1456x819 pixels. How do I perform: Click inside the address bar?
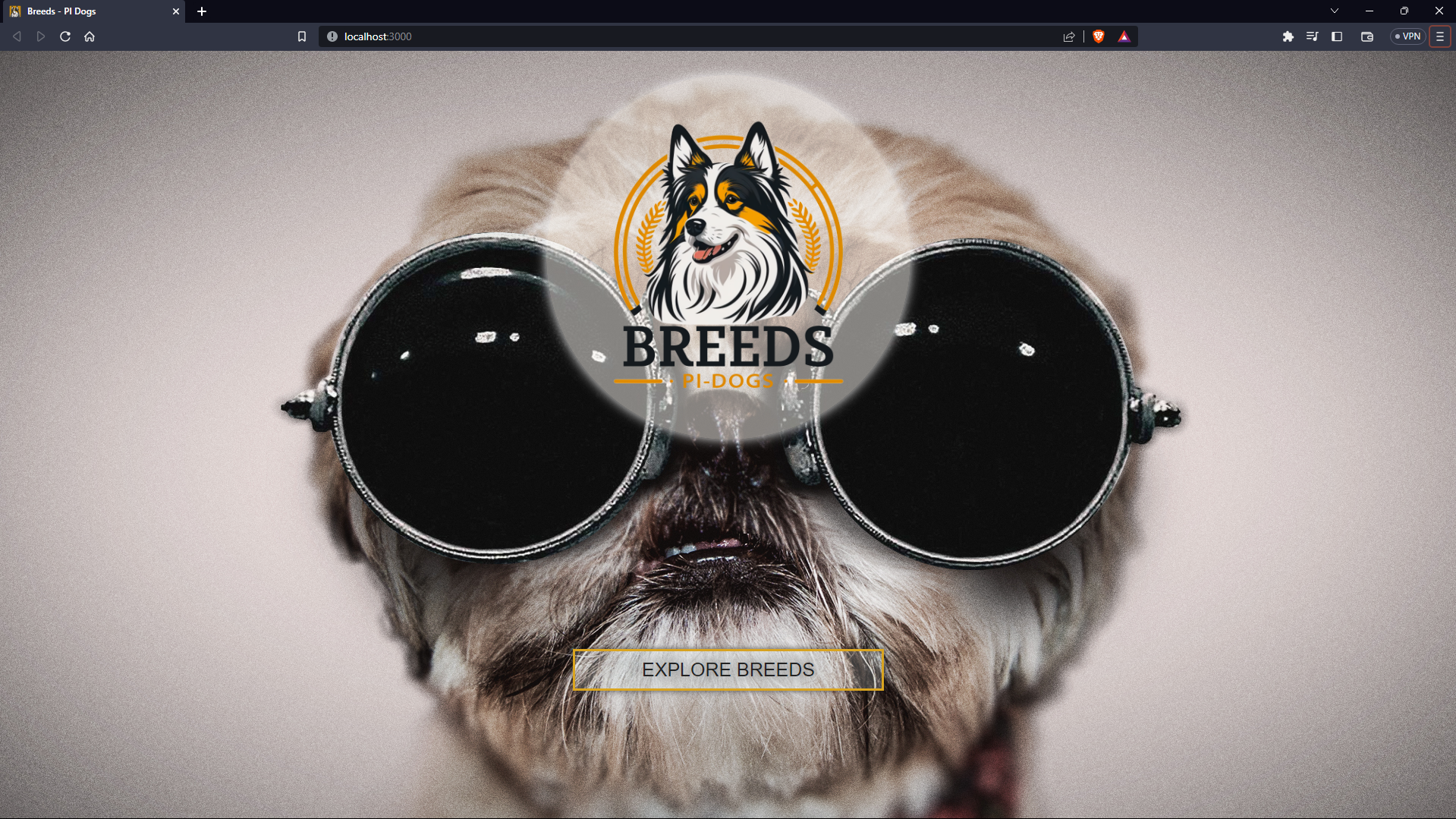click(x=607, y=36)
